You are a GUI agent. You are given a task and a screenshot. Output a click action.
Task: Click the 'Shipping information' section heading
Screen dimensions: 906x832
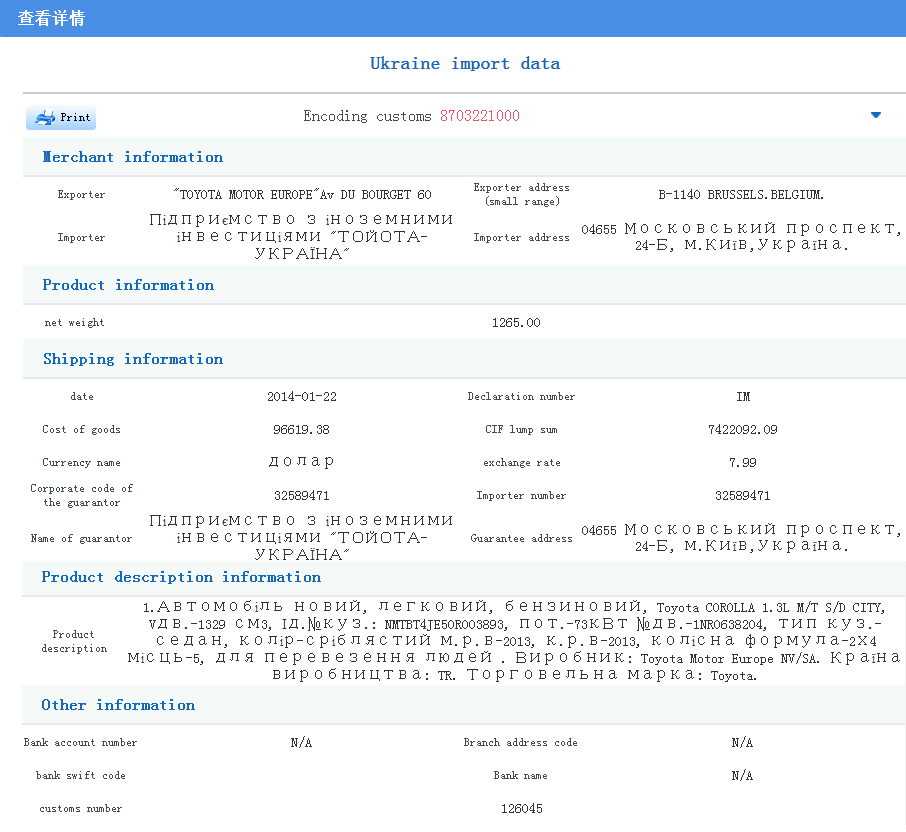[133, 359]
